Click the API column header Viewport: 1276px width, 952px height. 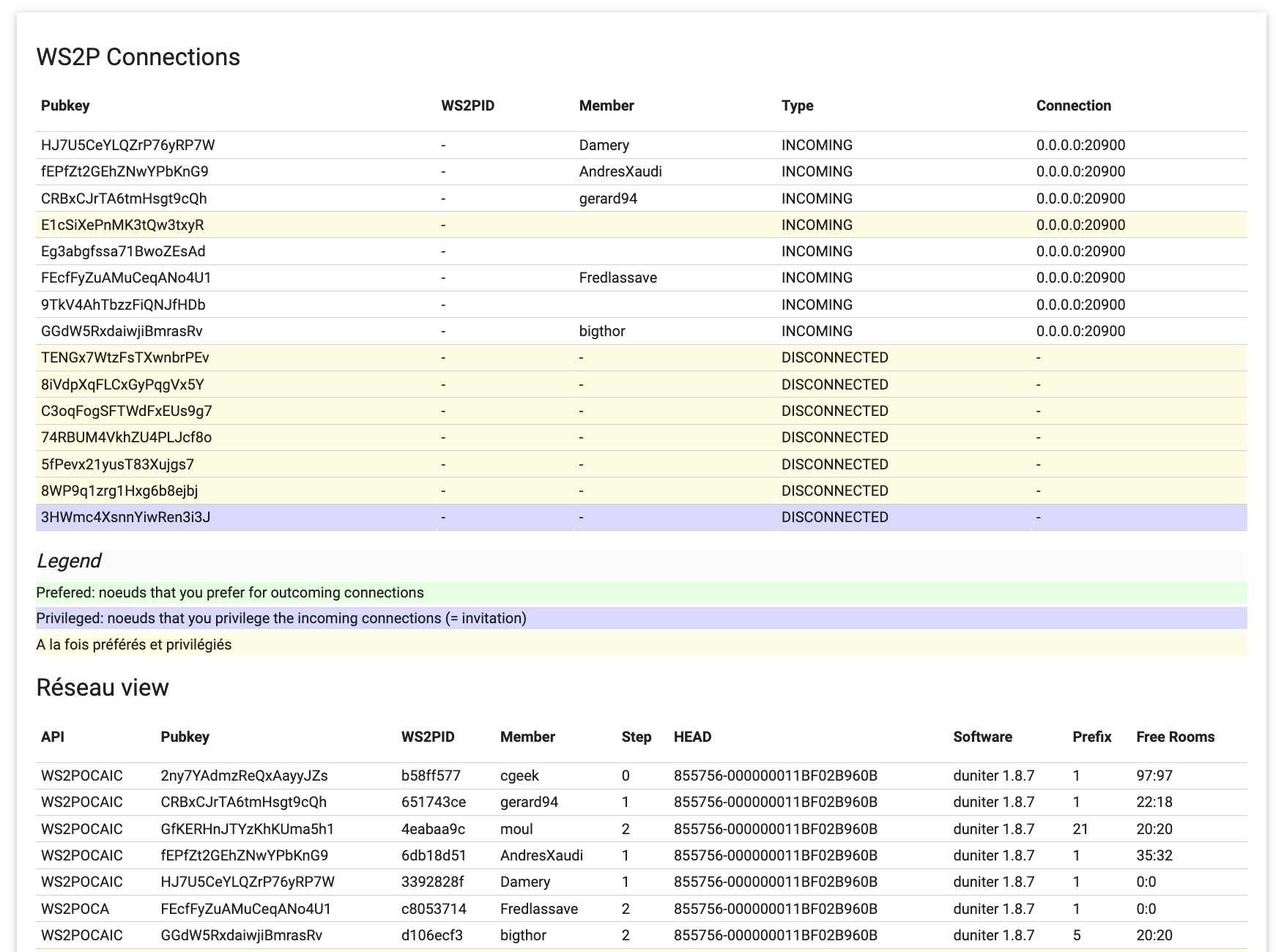pyautogui.click(x=53, y=737)
